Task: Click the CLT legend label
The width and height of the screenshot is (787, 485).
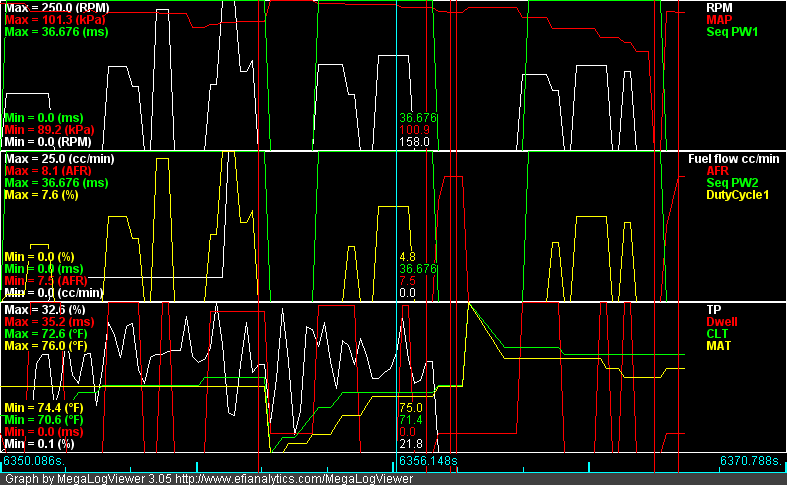Action: tap(718, 334)
